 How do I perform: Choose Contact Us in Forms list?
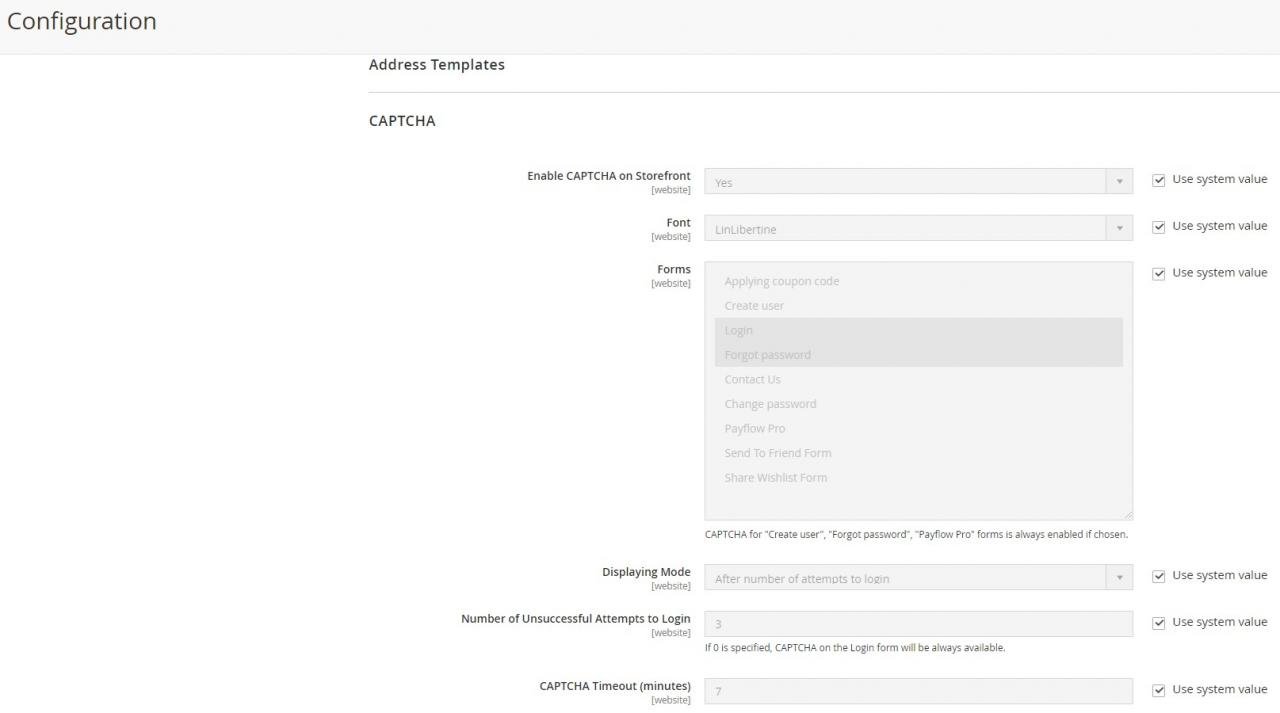[x=752, y=379]
